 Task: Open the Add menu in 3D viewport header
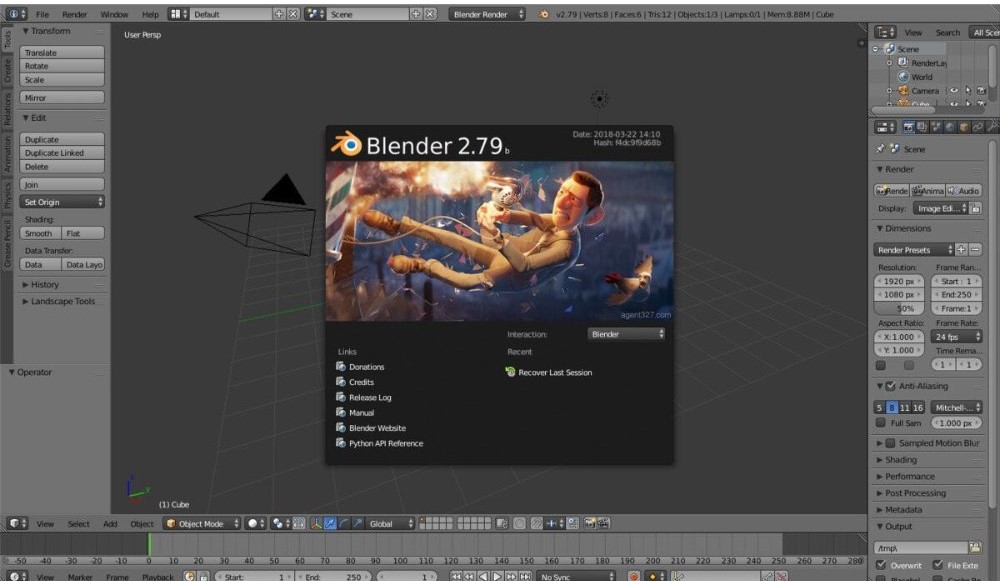coord(110,524)
